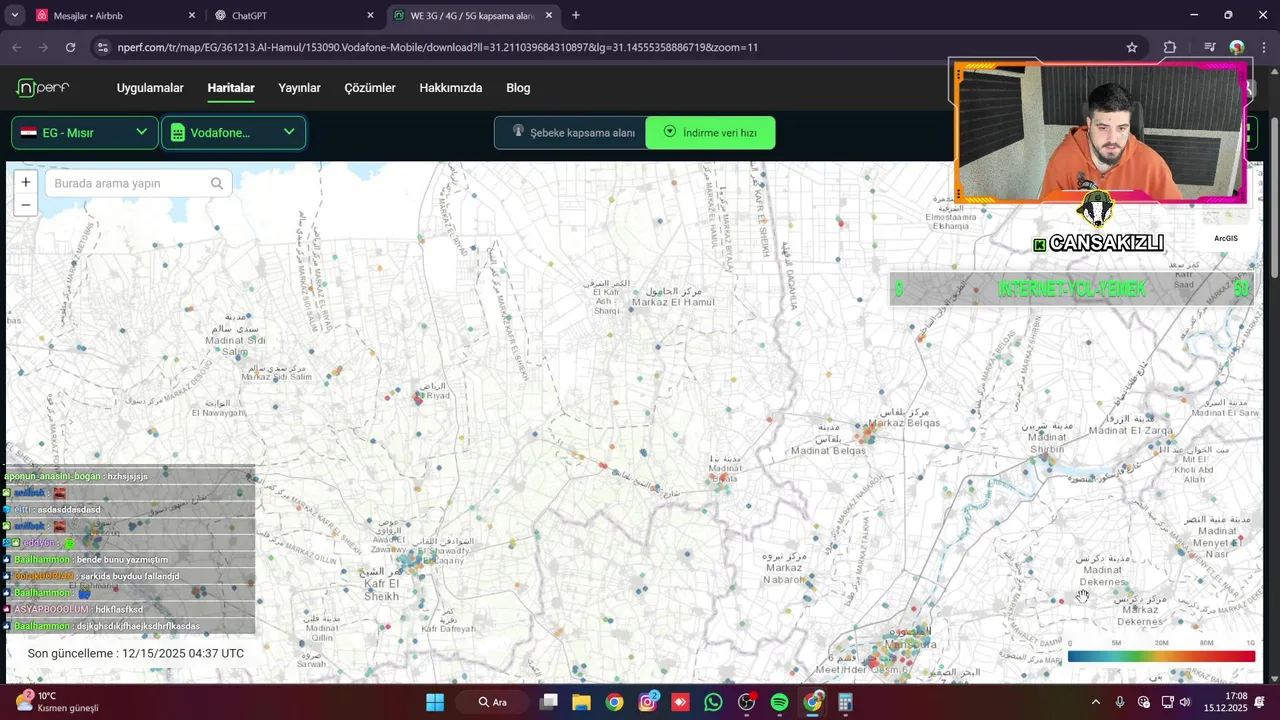This screenshot has height=720, width=1280.
Task: Open Chrome profile avatar
Action: pyautogui.click(x=1237, y=47)
